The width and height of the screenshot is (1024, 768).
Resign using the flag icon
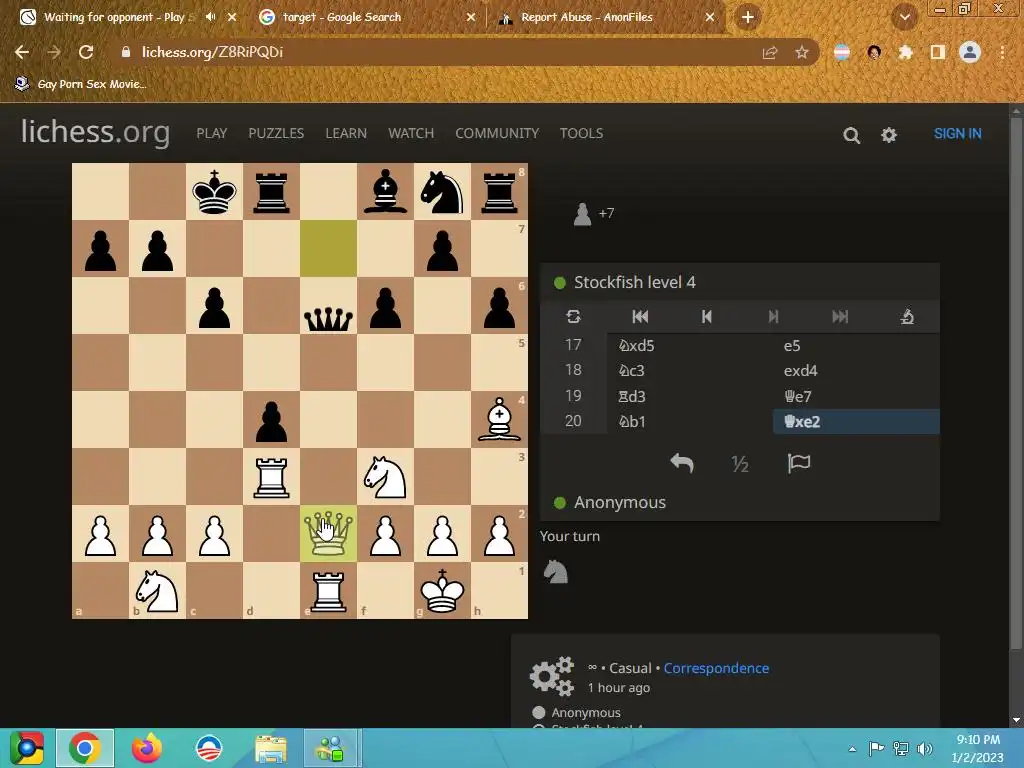[x=799, y=463]
